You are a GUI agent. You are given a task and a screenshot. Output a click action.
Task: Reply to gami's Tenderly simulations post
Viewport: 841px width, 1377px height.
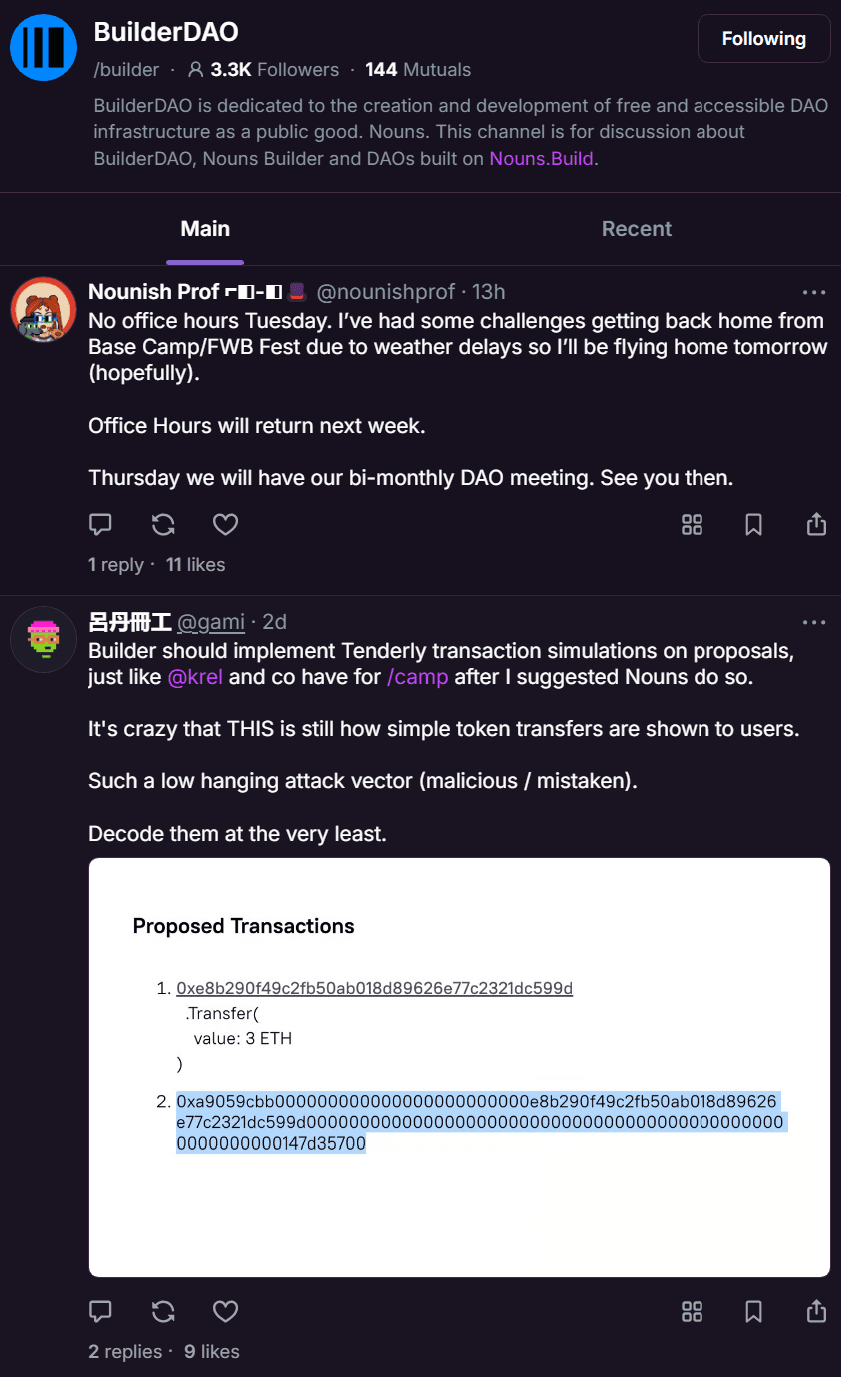point(100,1311)
